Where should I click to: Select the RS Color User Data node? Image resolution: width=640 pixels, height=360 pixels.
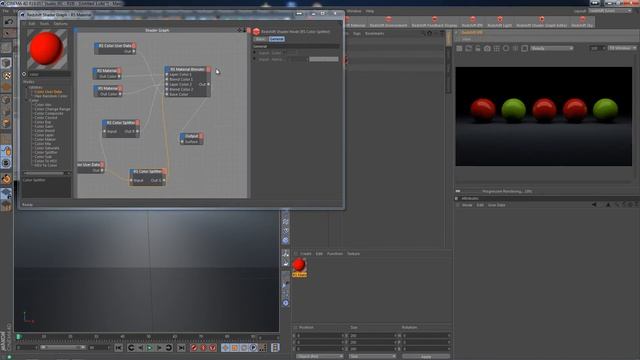115,46
